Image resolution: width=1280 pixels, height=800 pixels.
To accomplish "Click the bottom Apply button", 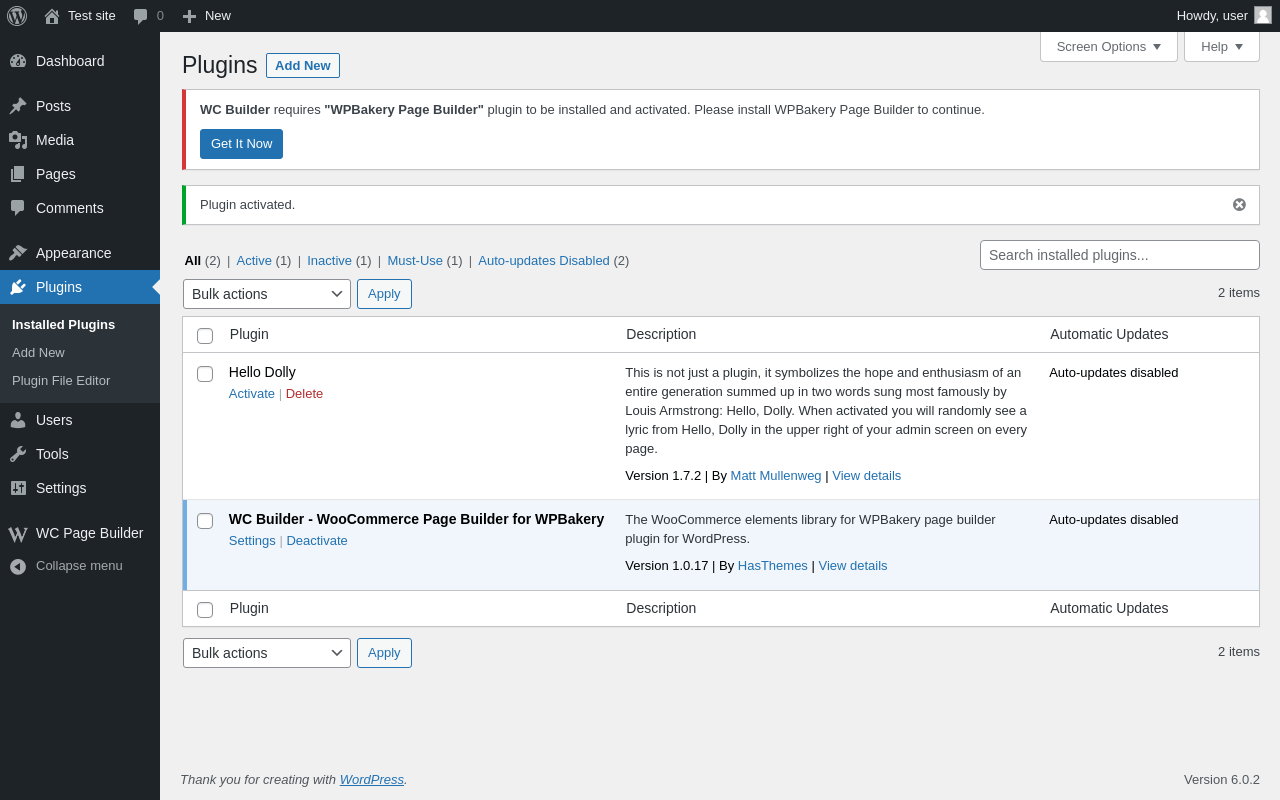I will 384,653.
